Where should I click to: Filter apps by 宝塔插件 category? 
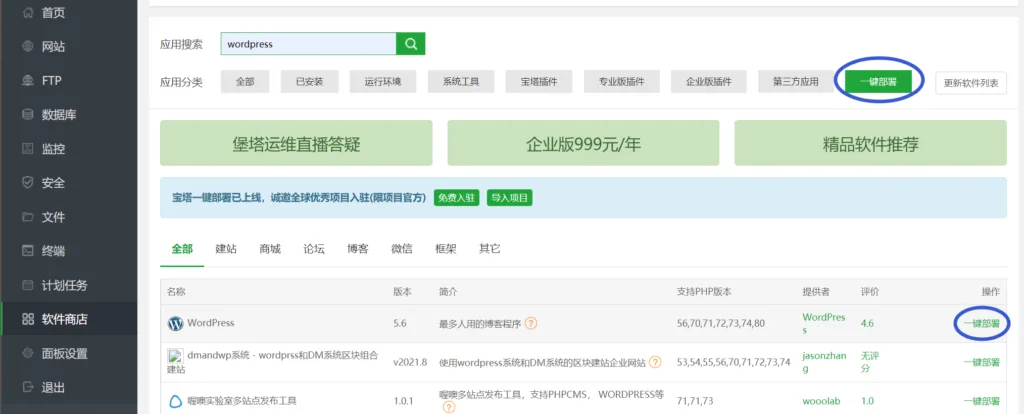pyautogui.click(x=539, y=82)
